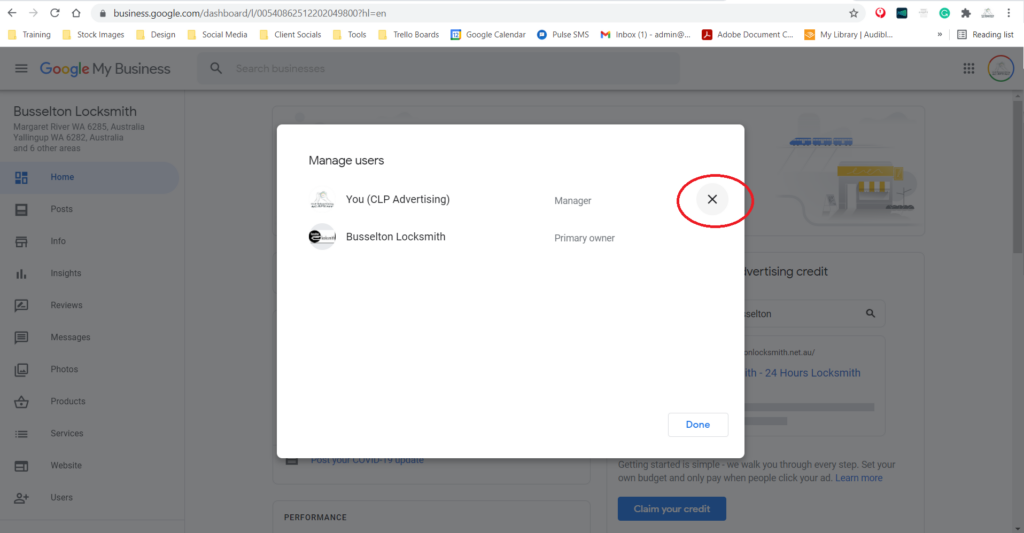Open the Extensions puzzle icon
The width and height of the screenshot is (1024, 533).
(x=966, y=13)
